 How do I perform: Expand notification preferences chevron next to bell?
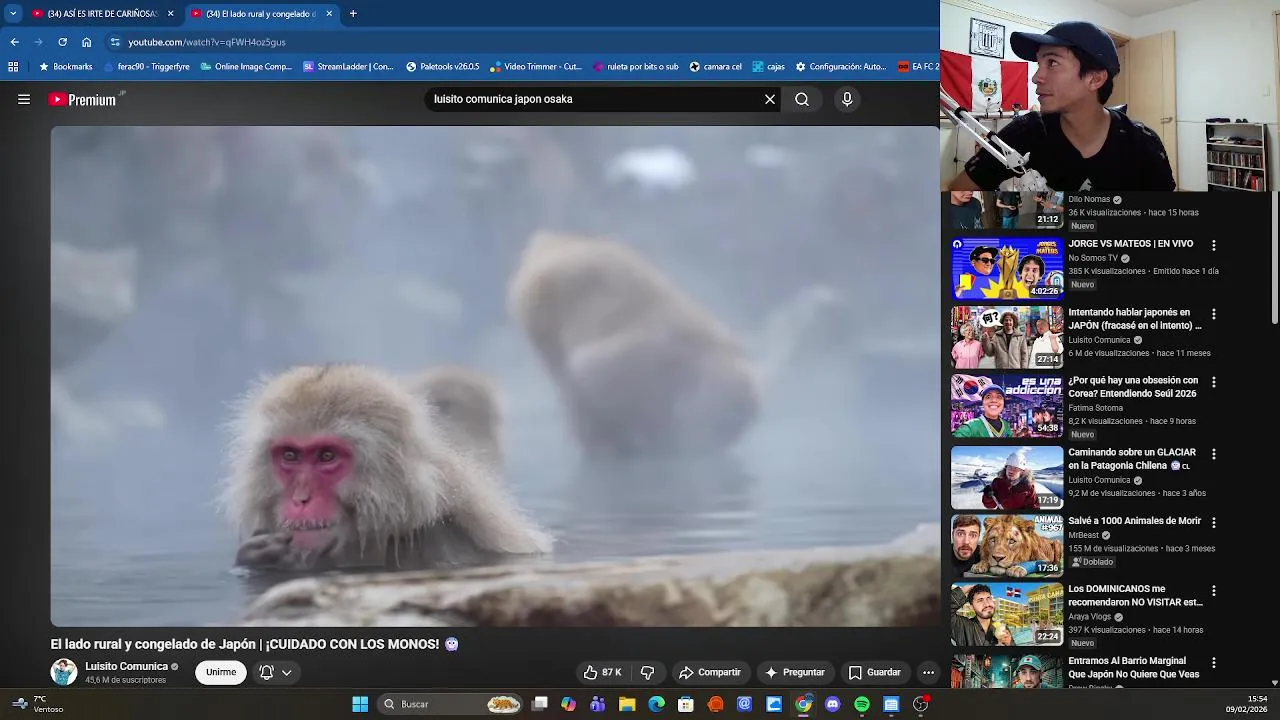[x=286, y=672]
